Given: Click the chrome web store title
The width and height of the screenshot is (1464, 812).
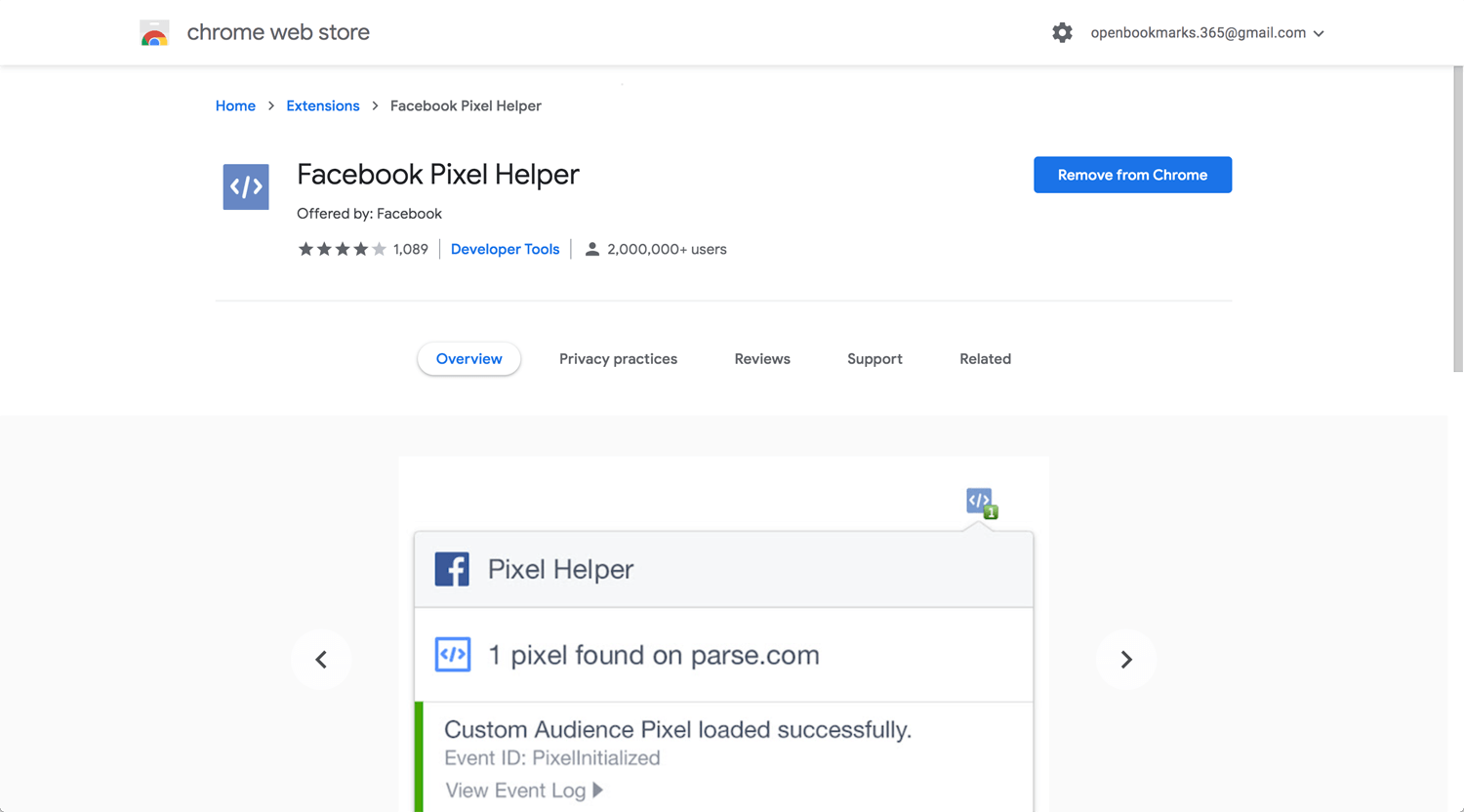Looking at the screenshot, I should click(x=278, y=32).
